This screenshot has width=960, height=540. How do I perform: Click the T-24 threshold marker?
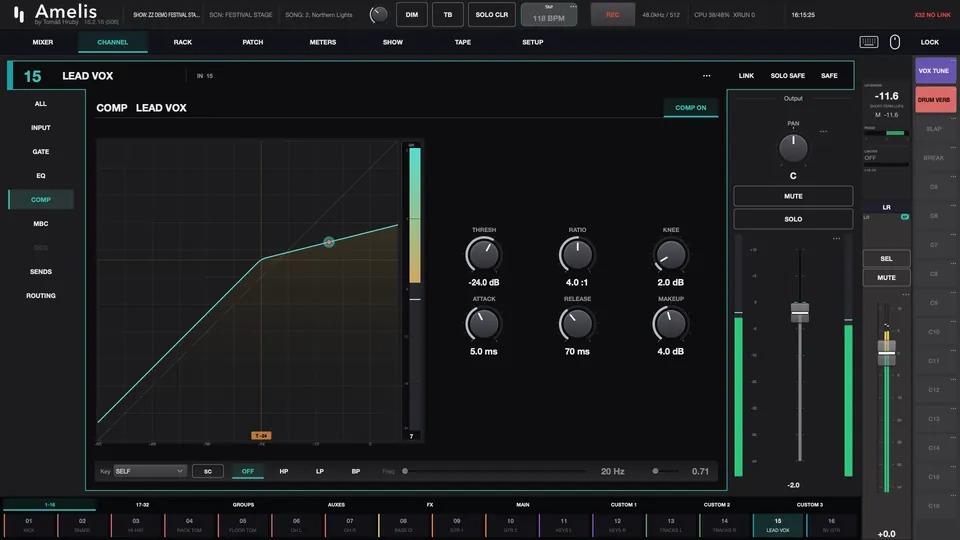point(261,435)
